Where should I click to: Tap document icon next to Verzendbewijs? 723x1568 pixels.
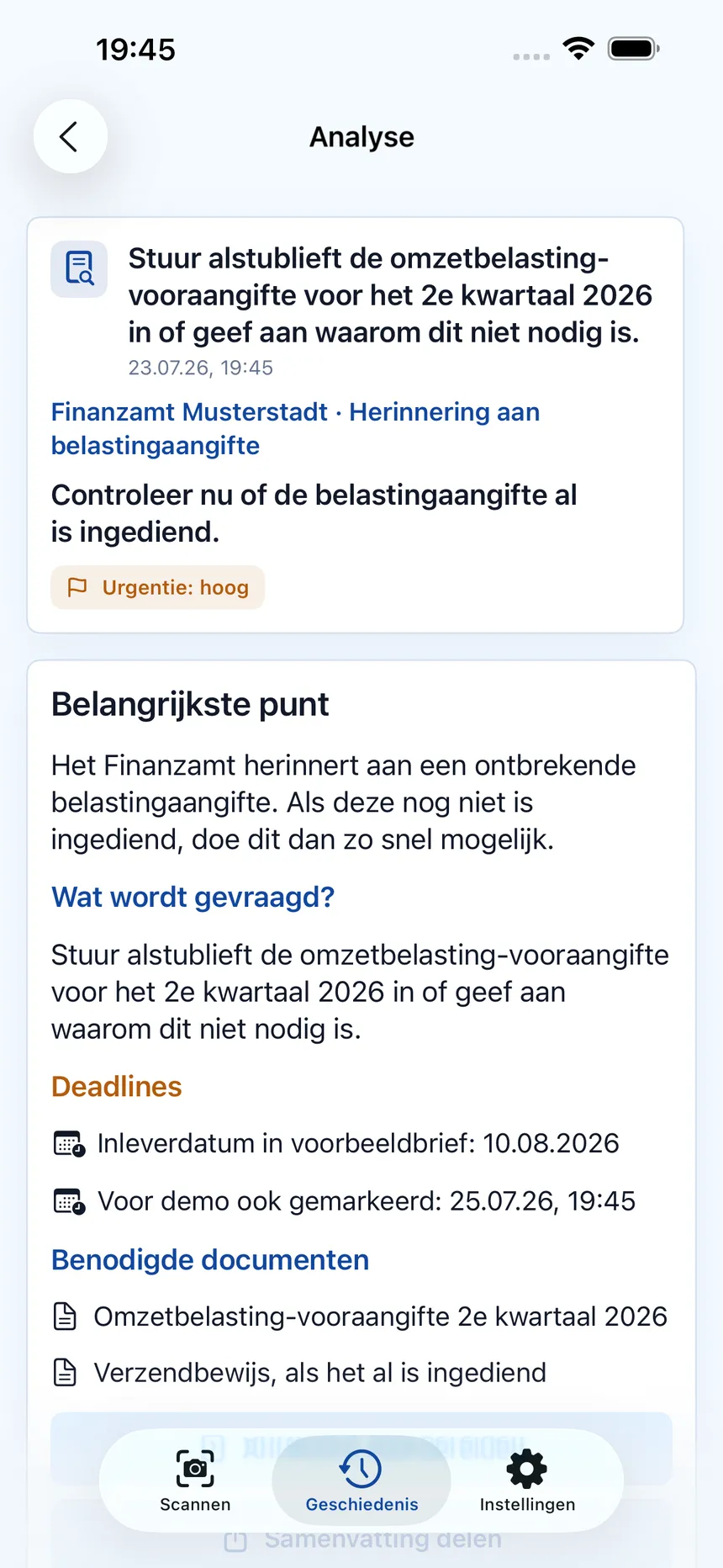65,1373
